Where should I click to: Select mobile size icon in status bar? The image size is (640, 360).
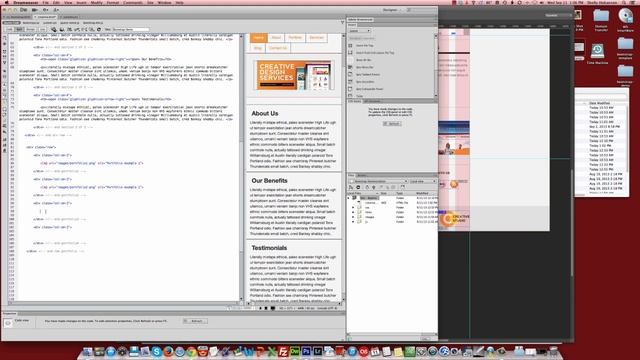(x=261, y=308)
